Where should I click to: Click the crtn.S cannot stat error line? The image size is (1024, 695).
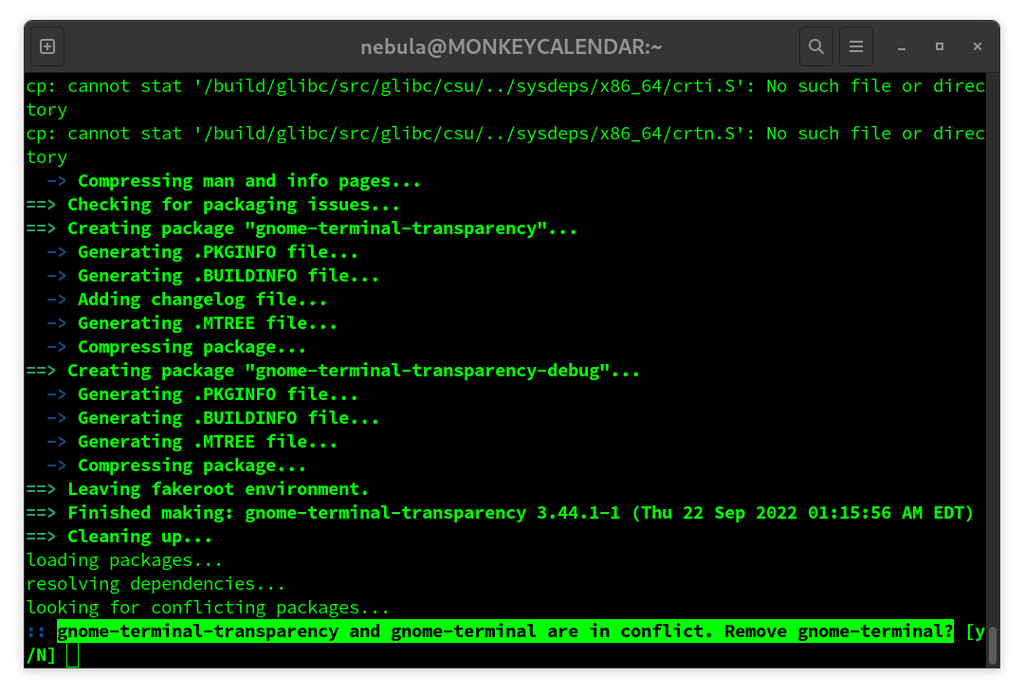(505, 145)
